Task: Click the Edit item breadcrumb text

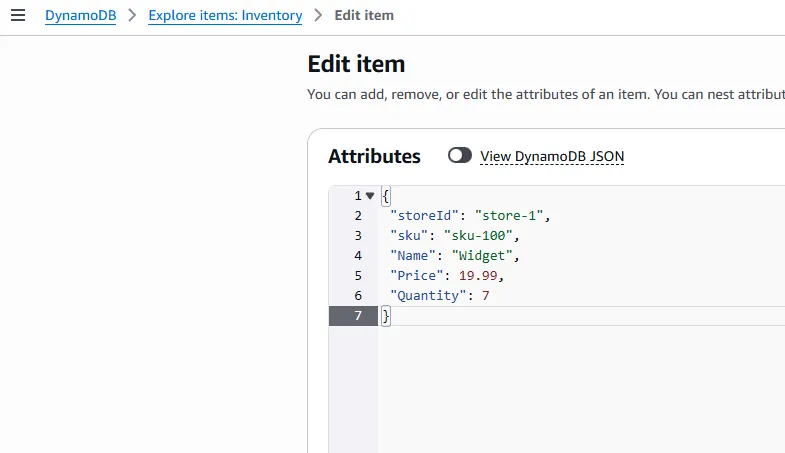Action: point(364,15)
